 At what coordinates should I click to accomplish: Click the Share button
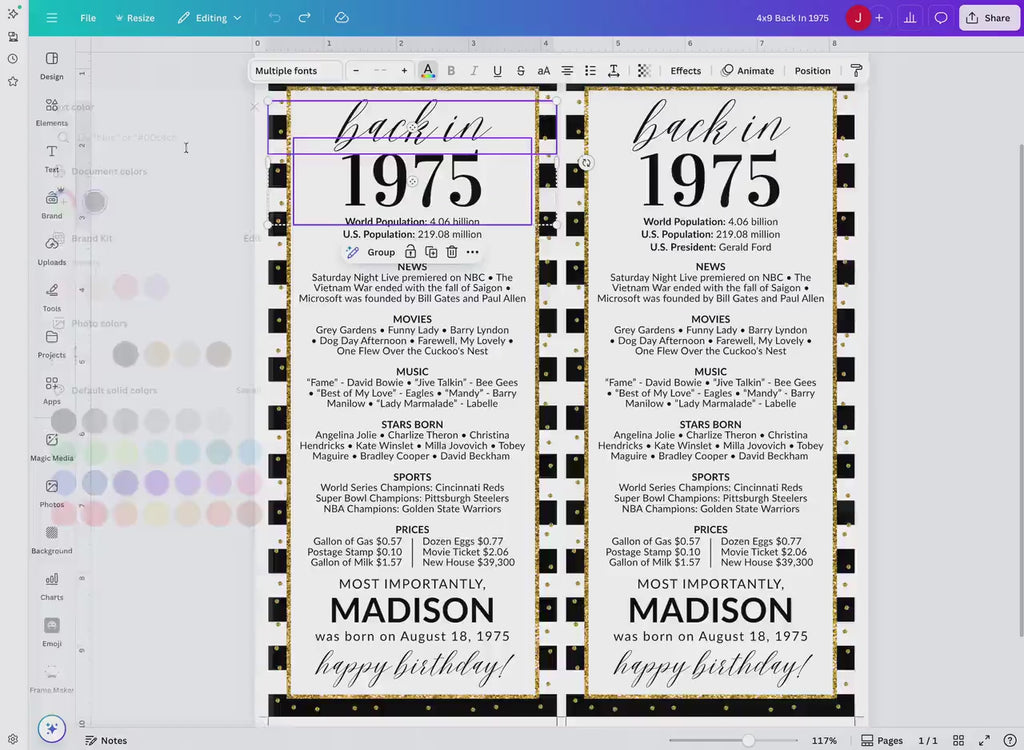(987, 18)
